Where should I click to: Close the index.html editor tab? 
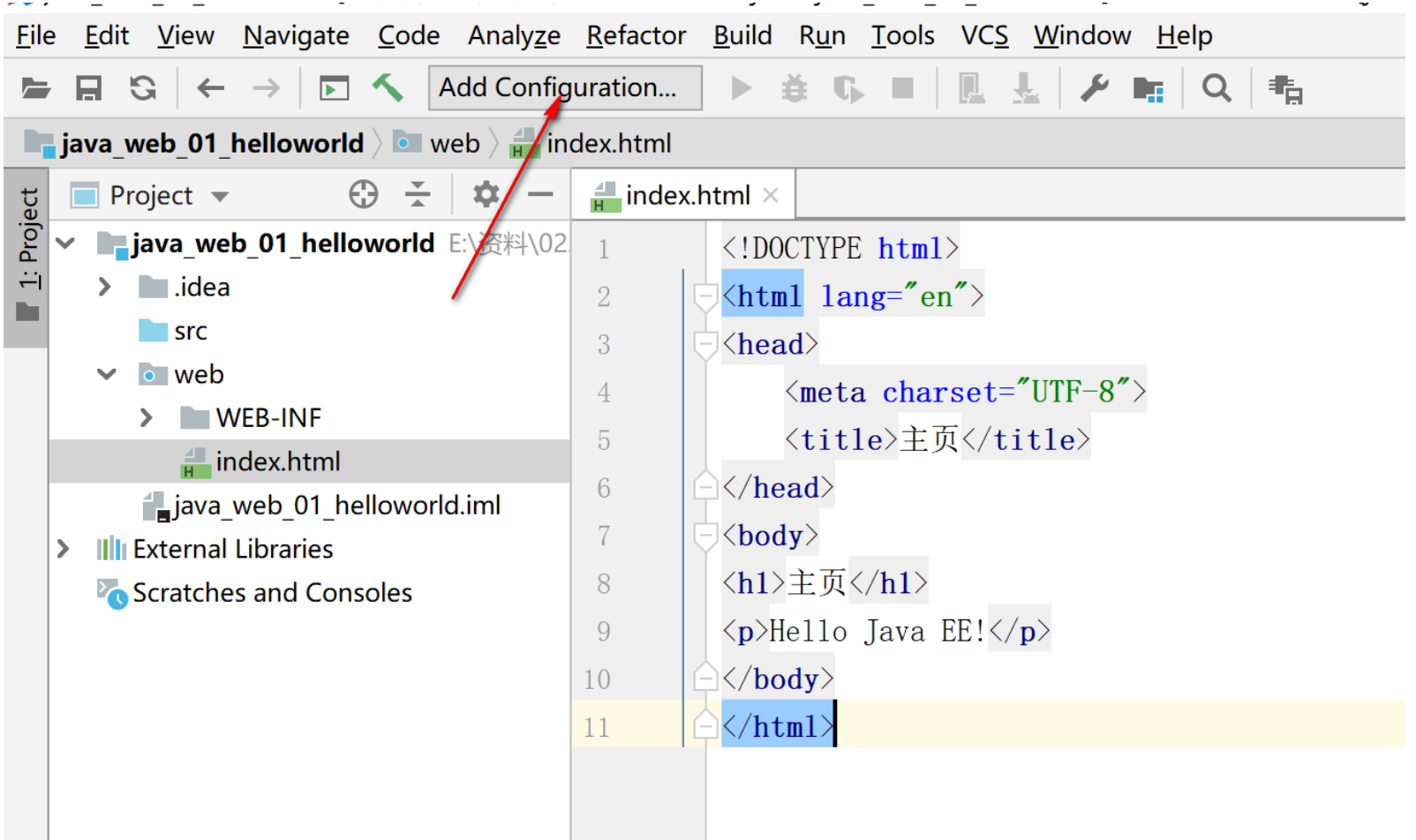click(x=771, y=194)
